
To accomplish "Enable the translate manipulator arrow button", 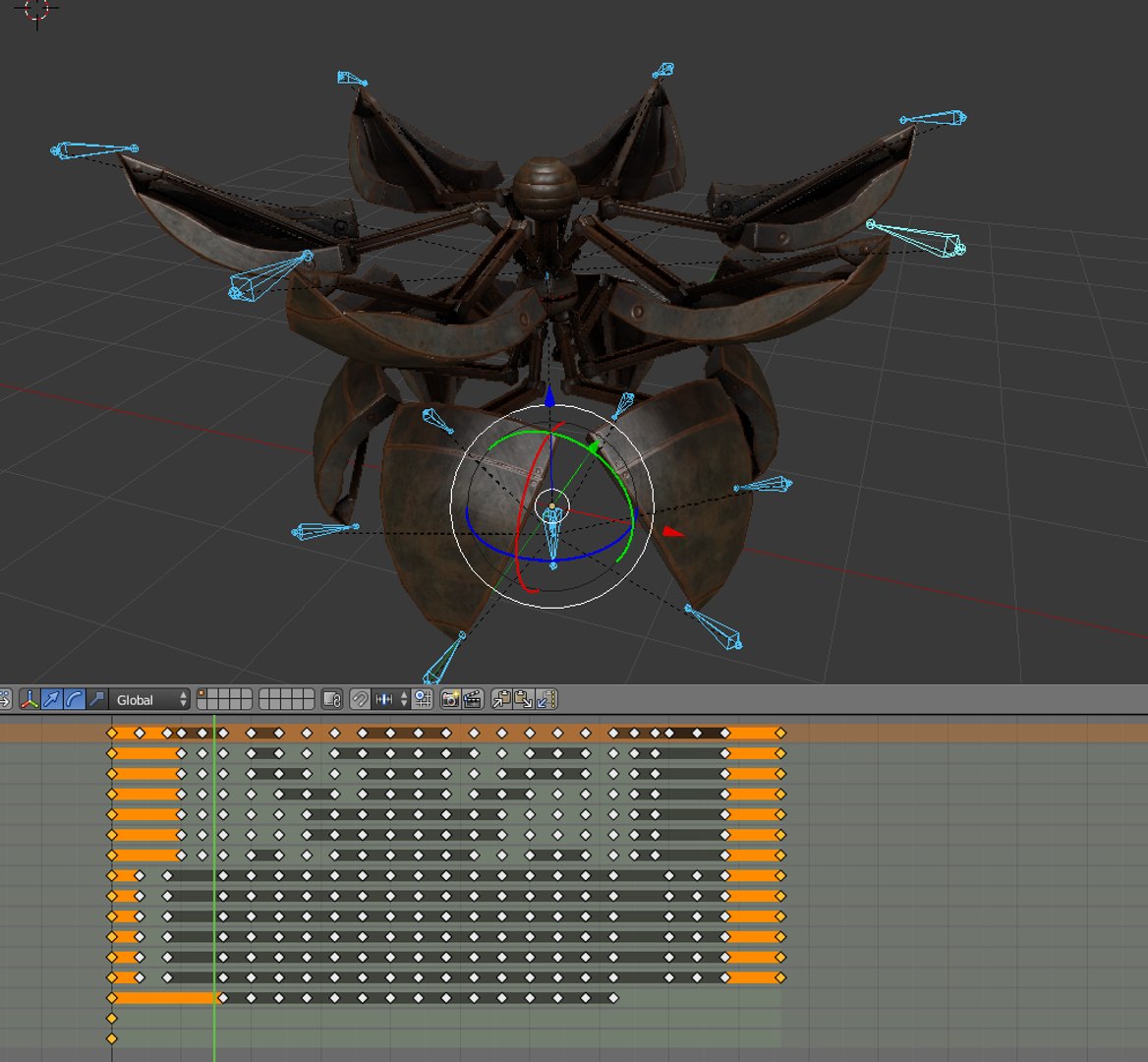I will pos(52,699).
